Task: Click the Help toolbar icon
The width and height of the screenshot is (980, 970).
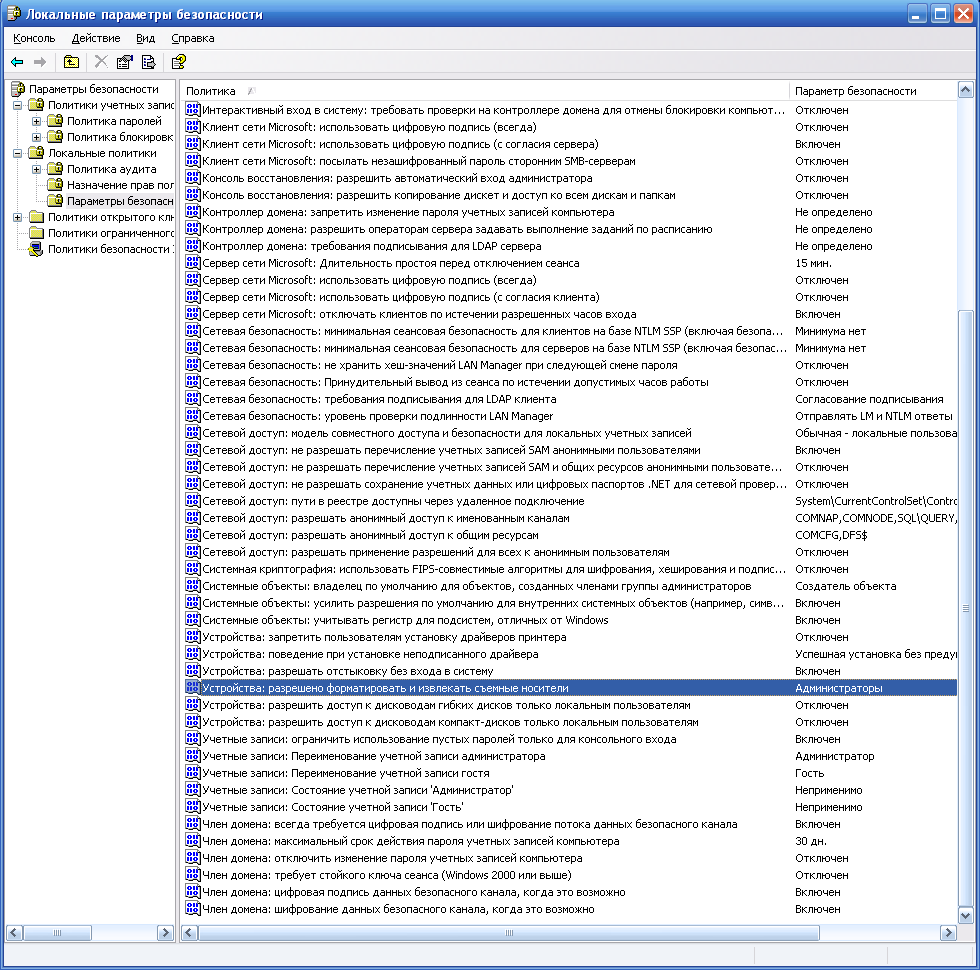Action: [178, 62]
